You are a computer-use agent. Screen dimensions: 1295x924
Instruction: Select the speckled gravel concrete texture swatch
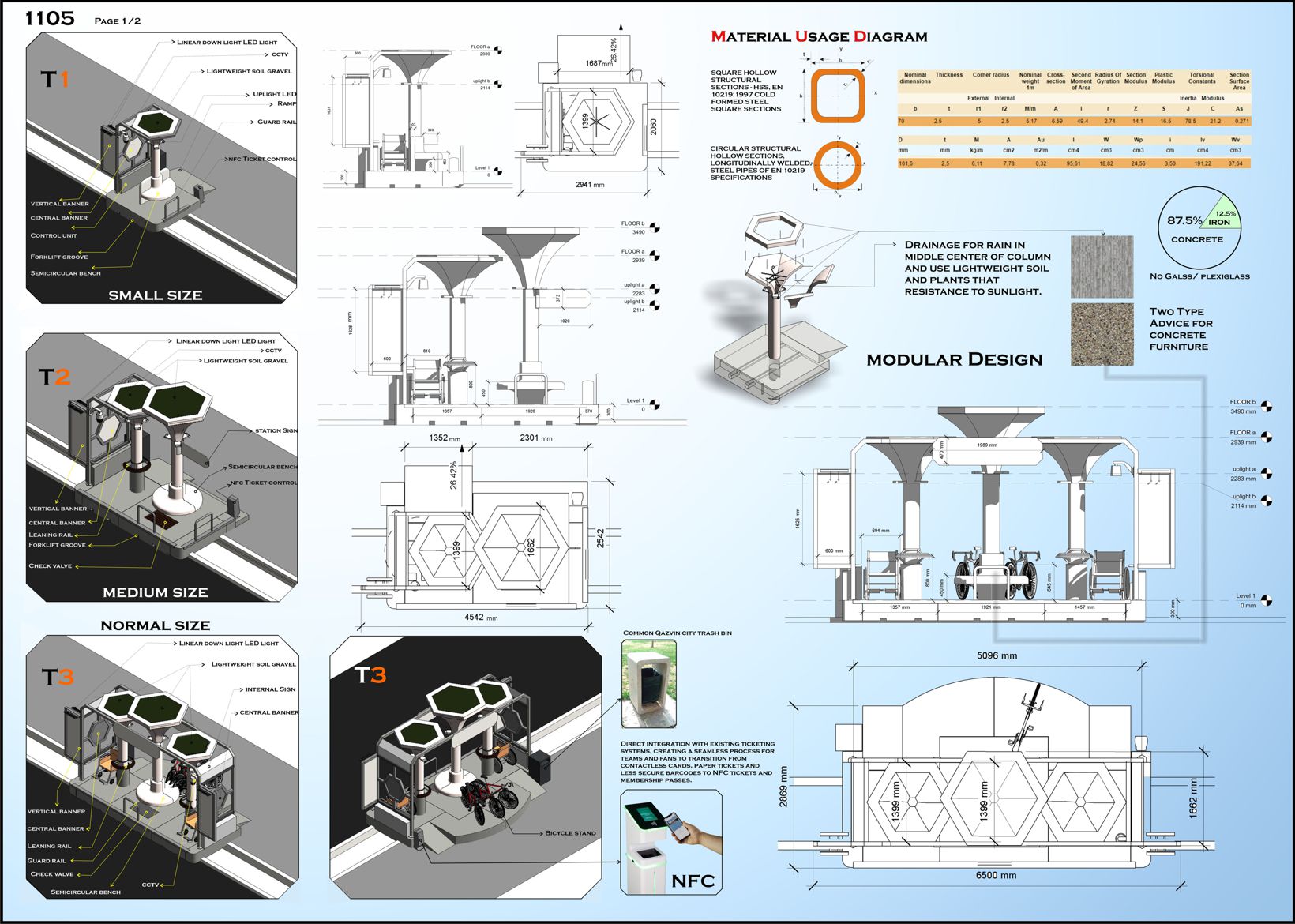(1102, 334)
